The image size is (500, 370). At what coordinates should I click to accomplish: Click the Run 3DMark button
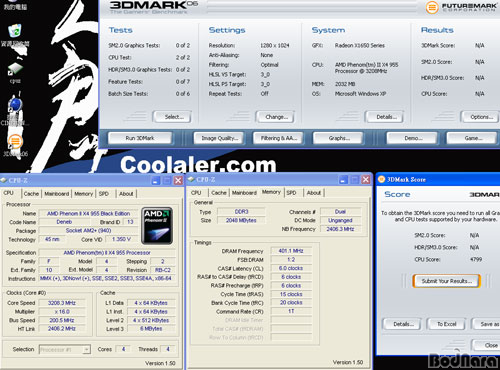point(140,138)
